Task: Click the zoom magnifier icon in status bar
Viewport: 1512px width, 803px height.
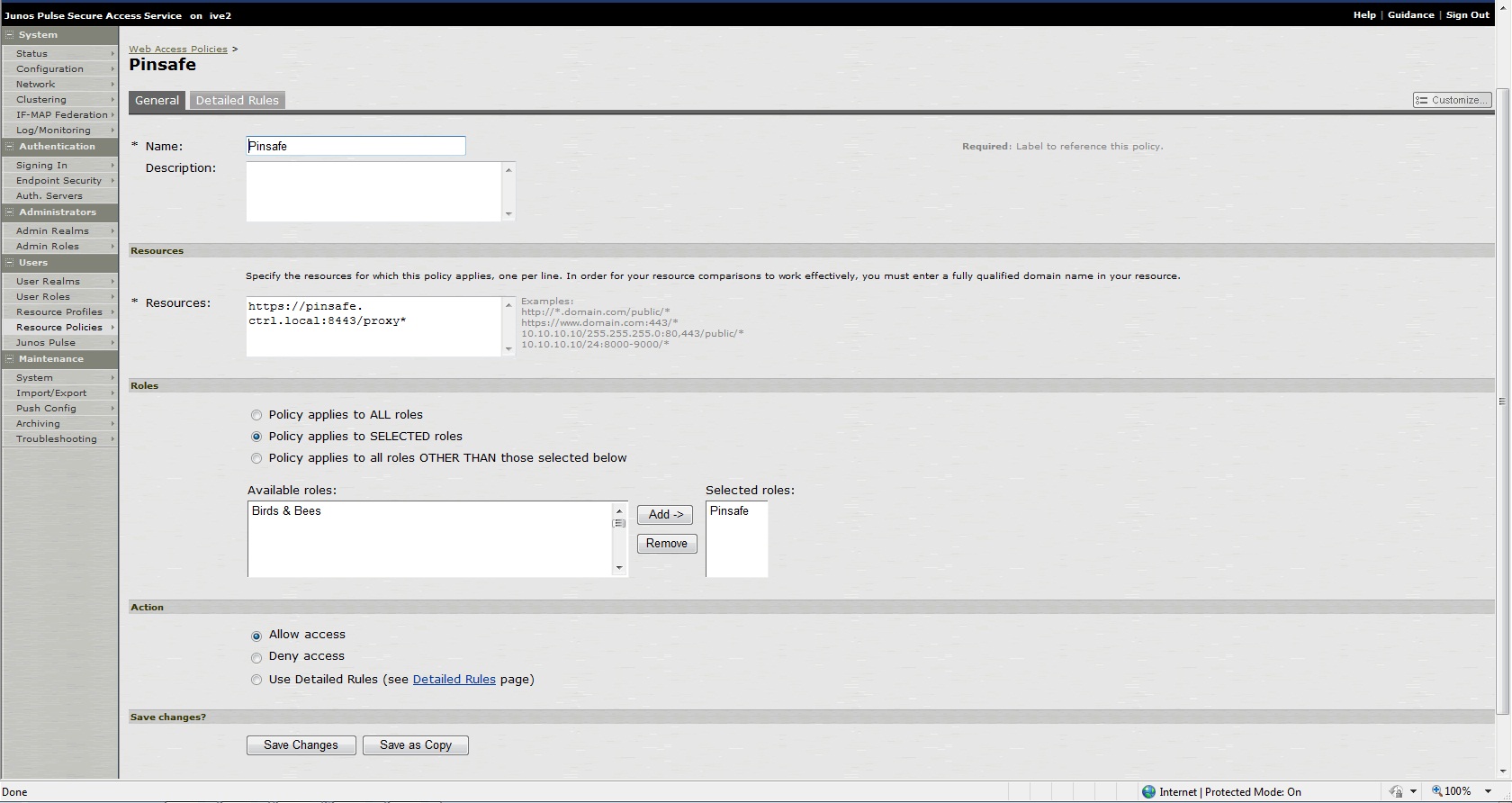Action: tap(1436, 791)
